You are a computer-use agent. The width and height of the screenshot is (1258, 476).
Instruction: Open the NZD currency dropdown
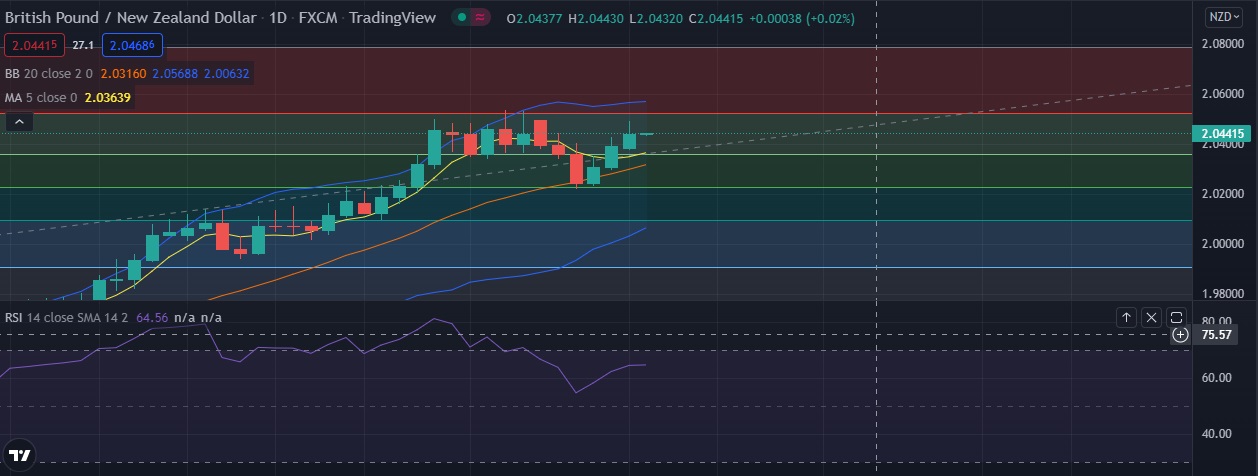1222,17
